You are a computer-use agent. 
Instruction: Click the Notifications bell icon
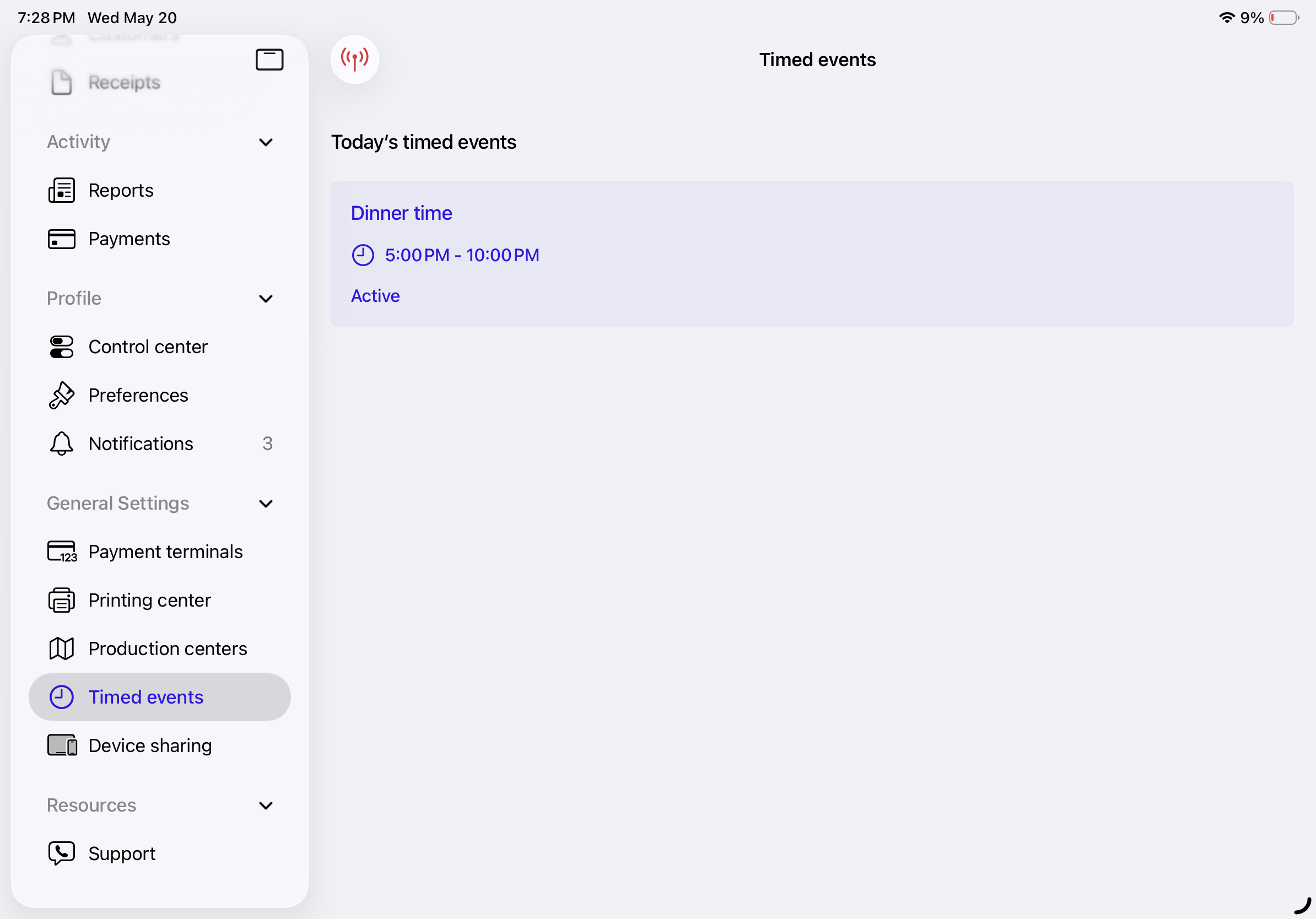click(61, 444)
